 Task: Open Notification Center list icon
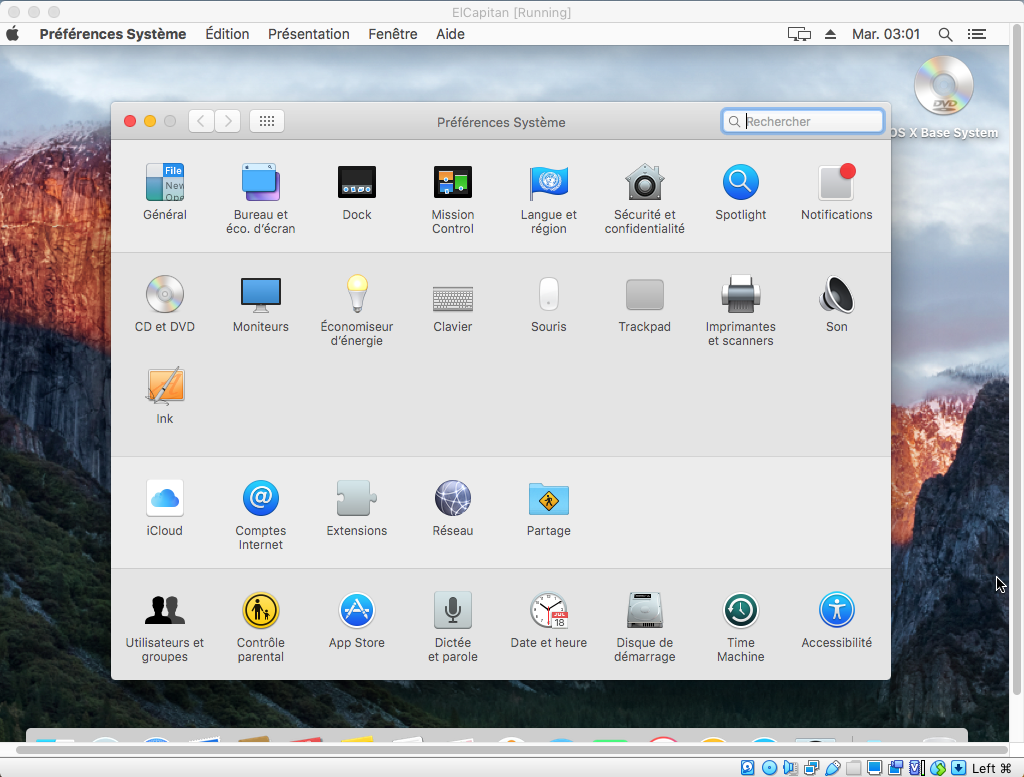[977, 34]
